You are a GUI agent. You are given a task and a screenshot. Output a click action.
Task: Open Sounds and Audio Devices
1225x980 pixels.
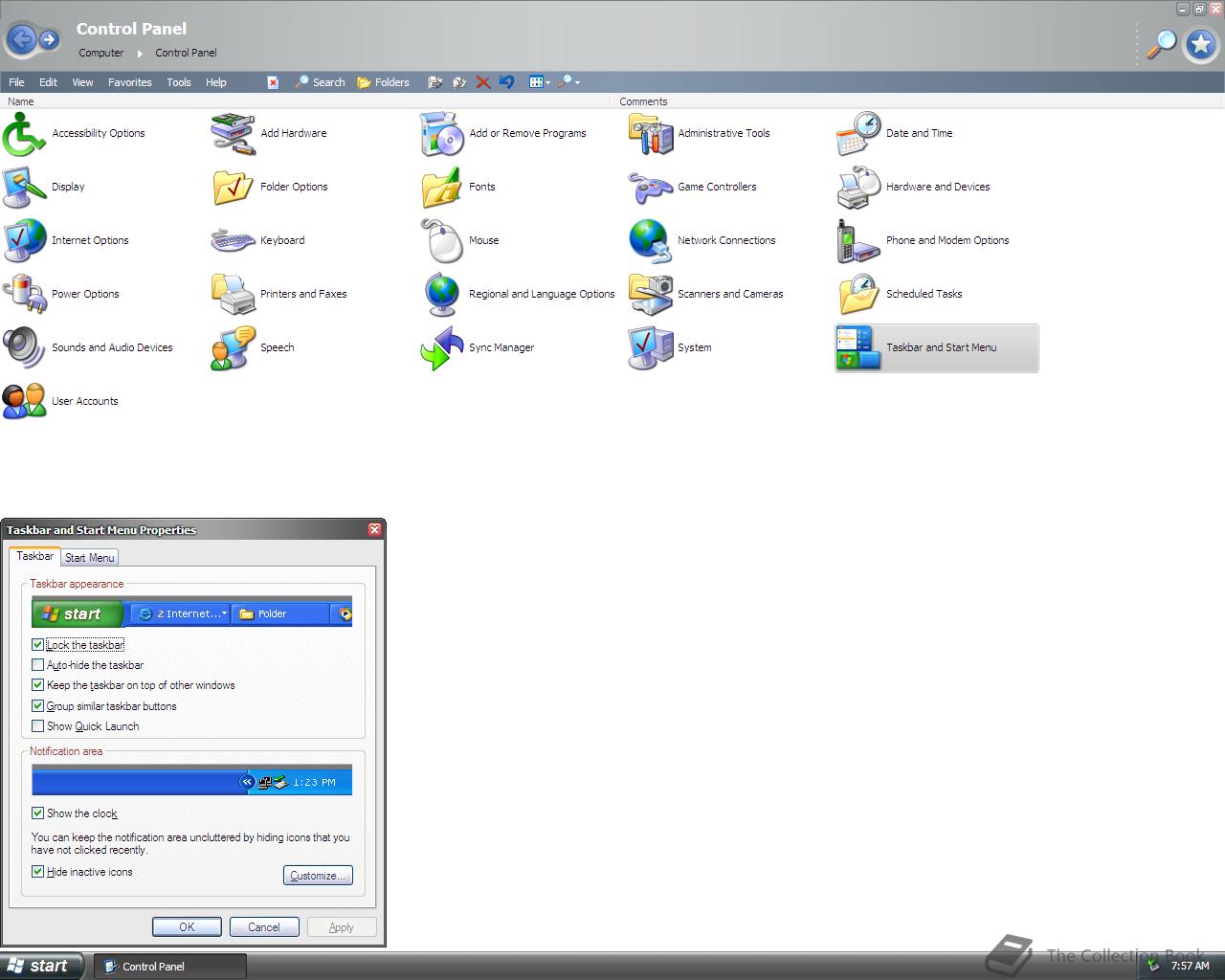tap(88, 347)
